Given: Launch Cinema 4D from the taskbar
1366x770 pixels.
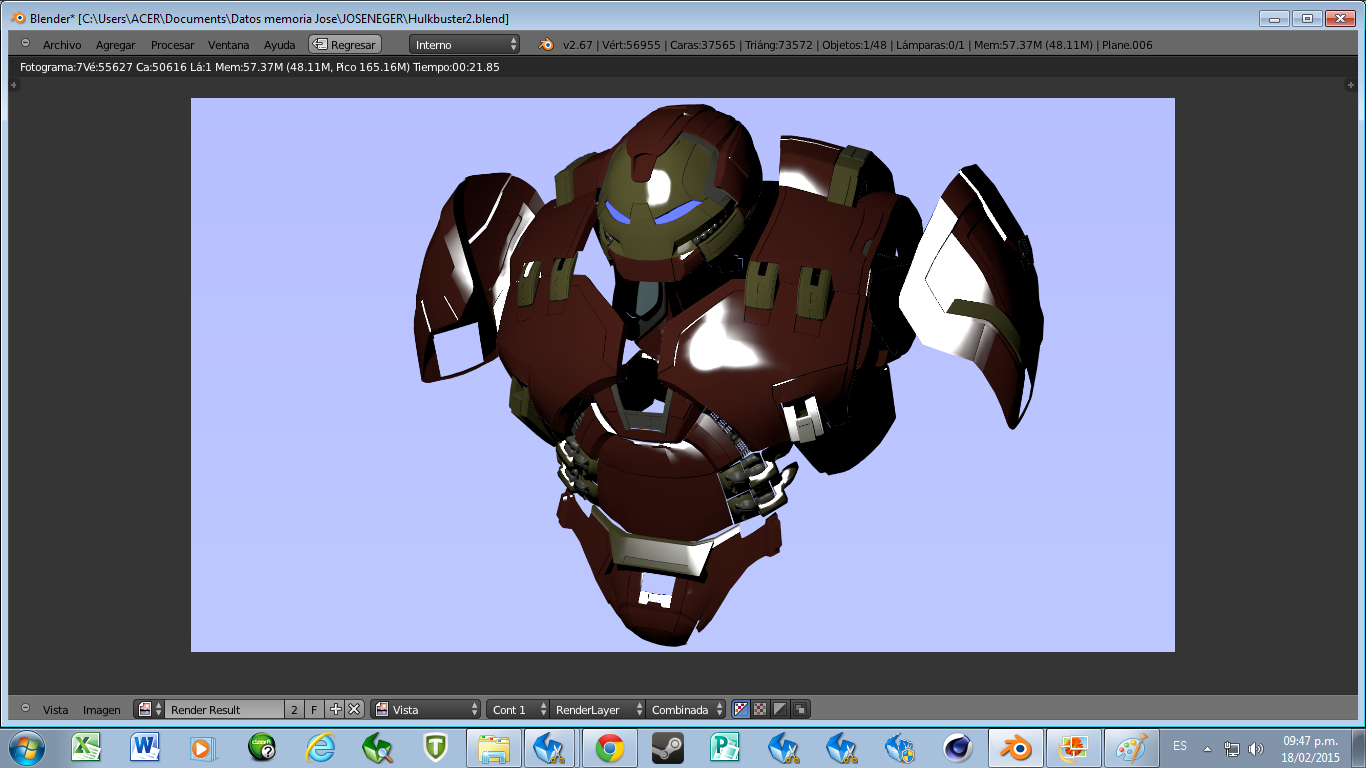Looking at the screenshot, I should pos(958,747).
